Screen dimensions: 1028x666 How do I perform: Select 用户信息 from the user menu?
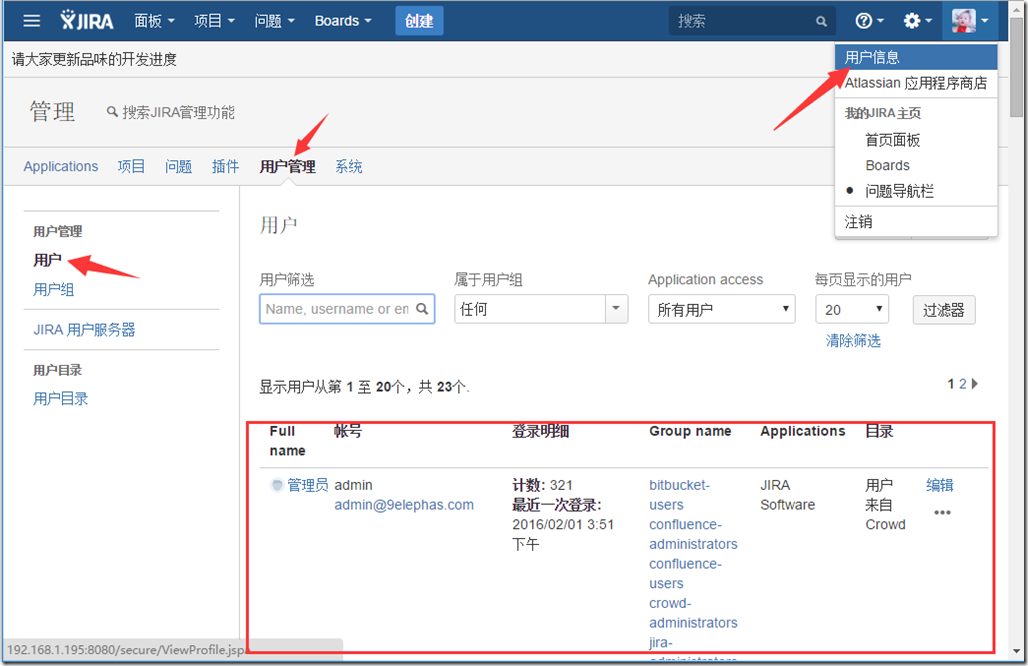coord(872,57)
